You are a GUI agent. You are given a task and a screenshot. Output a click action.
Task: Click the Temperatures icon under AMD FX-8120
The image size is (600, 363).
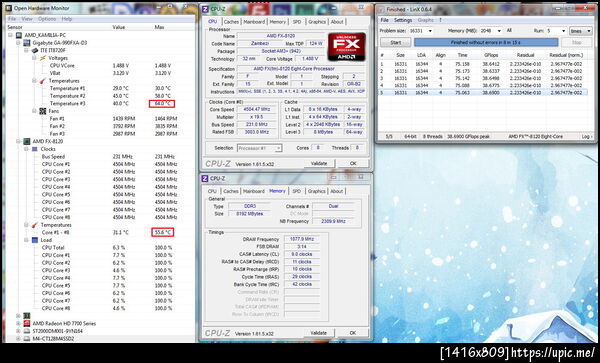point(35,225)
